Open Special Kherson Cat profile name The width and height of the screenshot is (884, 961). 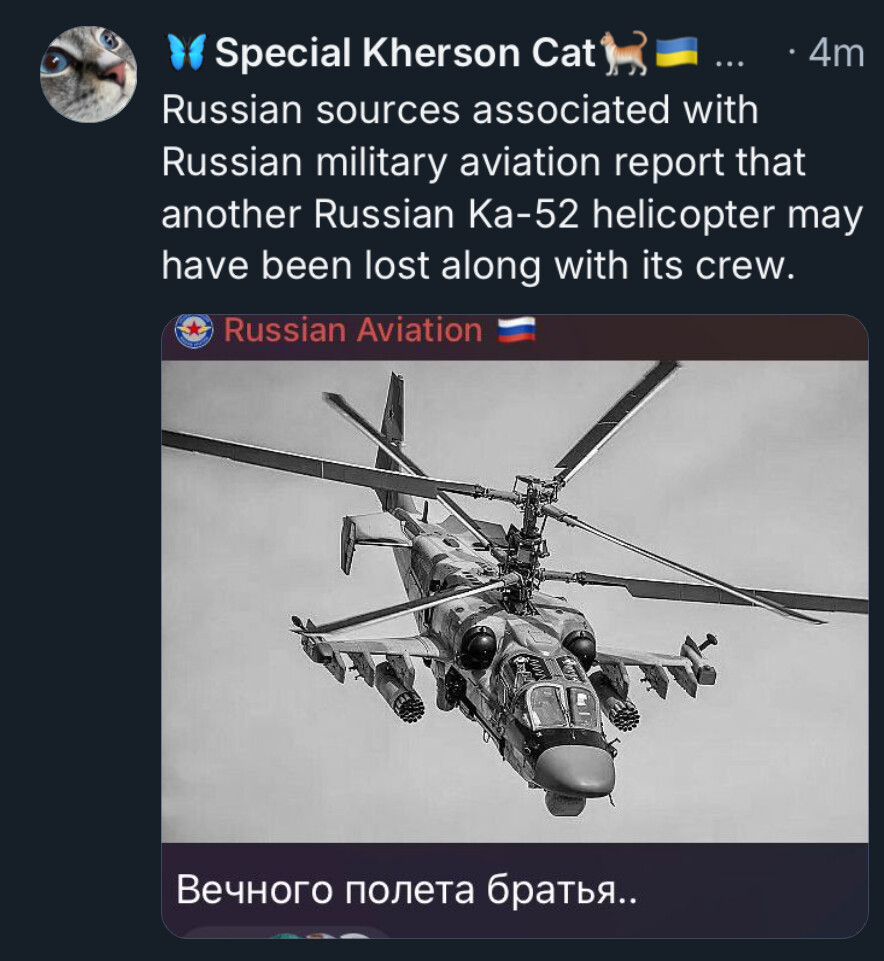[x=405, y=53]
